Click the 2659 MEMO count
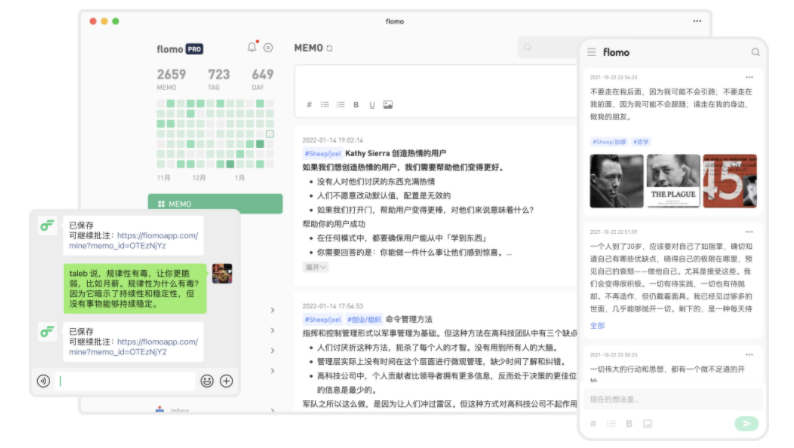 pos(171,79)
